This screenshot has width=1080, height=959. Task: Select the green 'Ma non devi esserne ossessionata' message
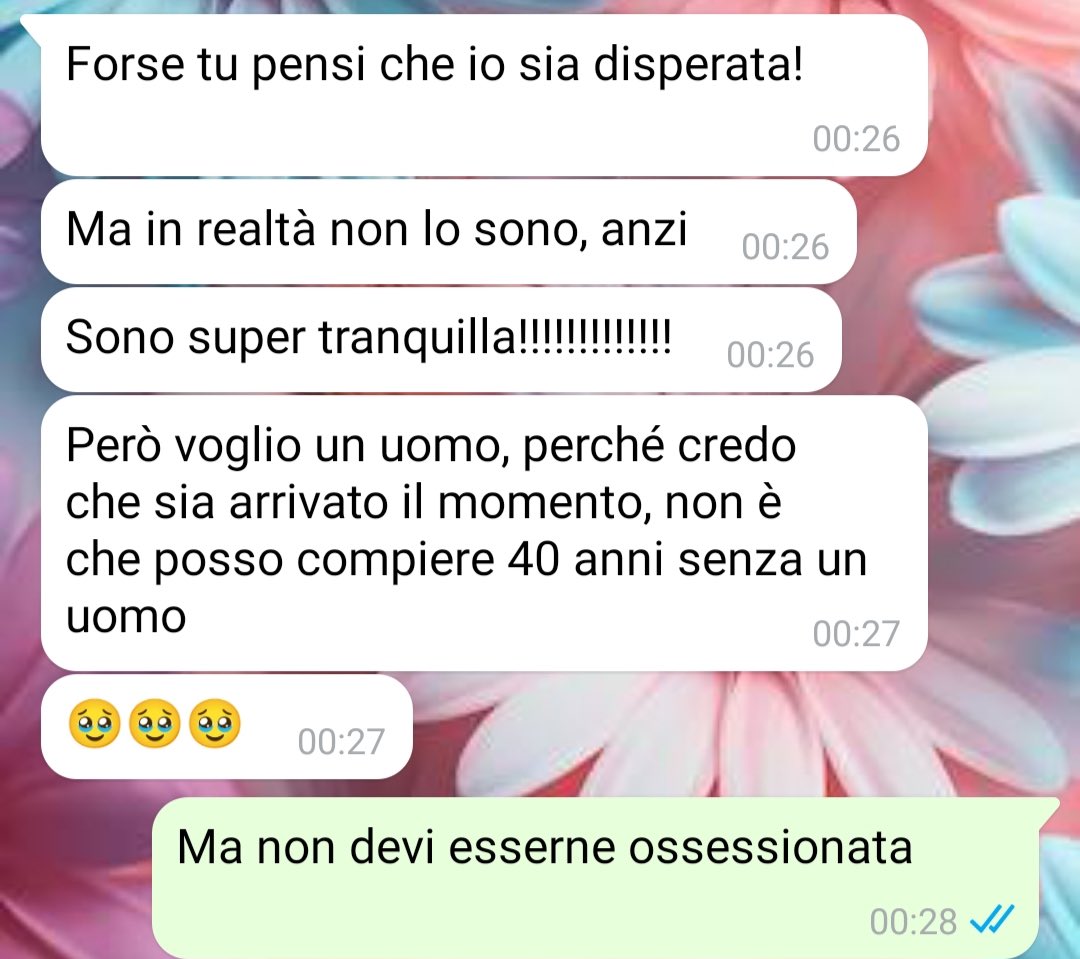pos(596,877)
